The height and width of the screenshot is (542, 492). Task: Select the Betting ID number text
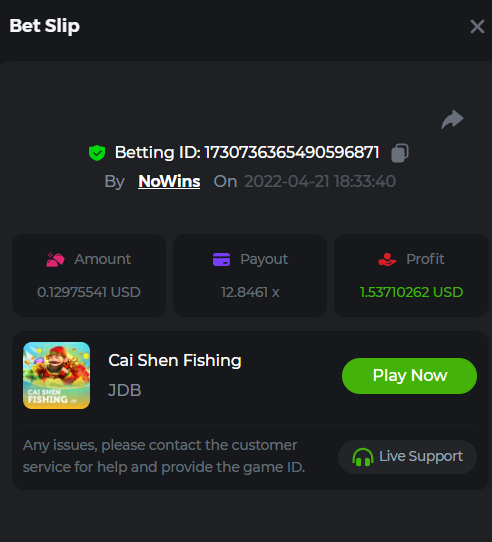292,152
